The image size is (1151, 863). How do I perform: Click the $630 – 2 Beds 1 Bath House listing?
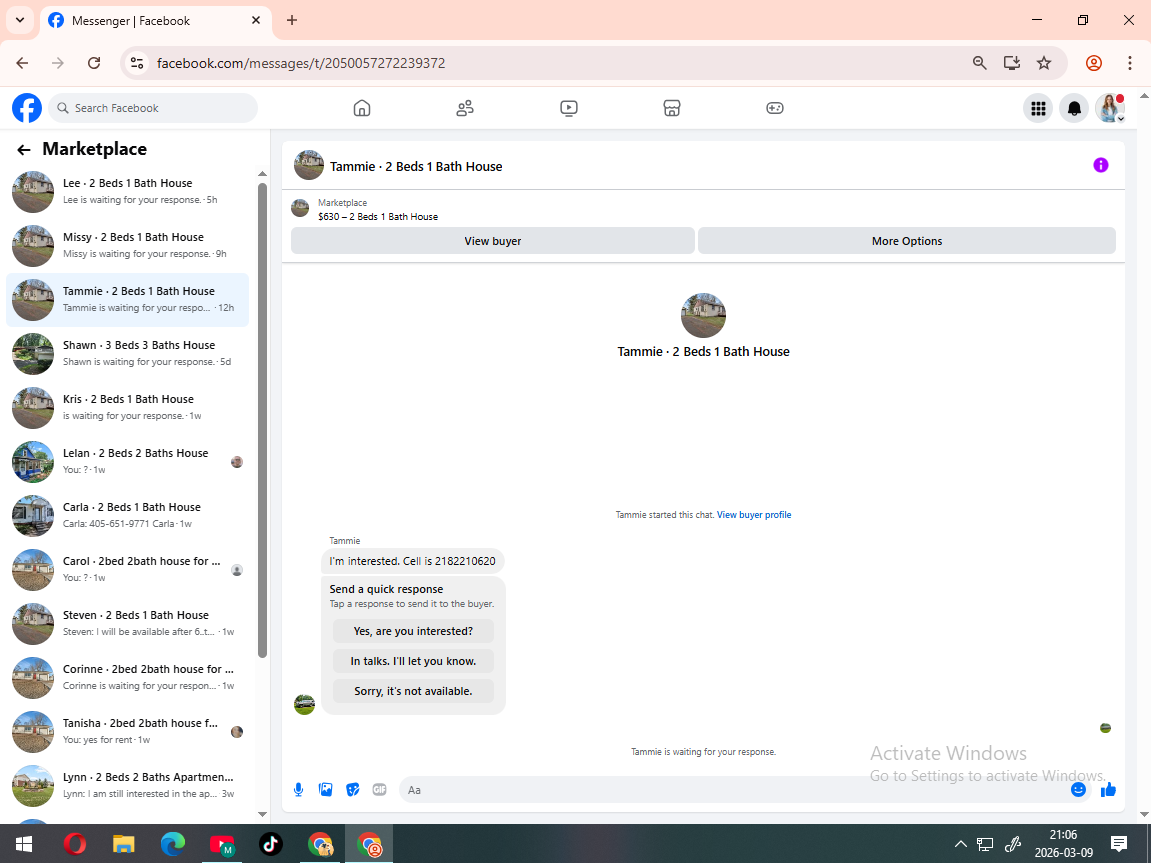pos(378,217)
